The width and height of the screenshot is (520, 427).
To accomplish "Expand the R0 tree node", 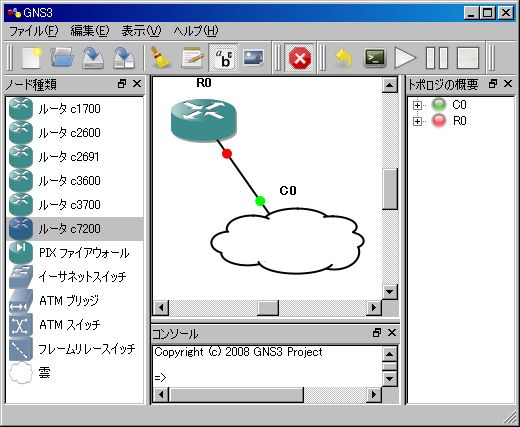I will pyautogui.click(x=417, y=121).
